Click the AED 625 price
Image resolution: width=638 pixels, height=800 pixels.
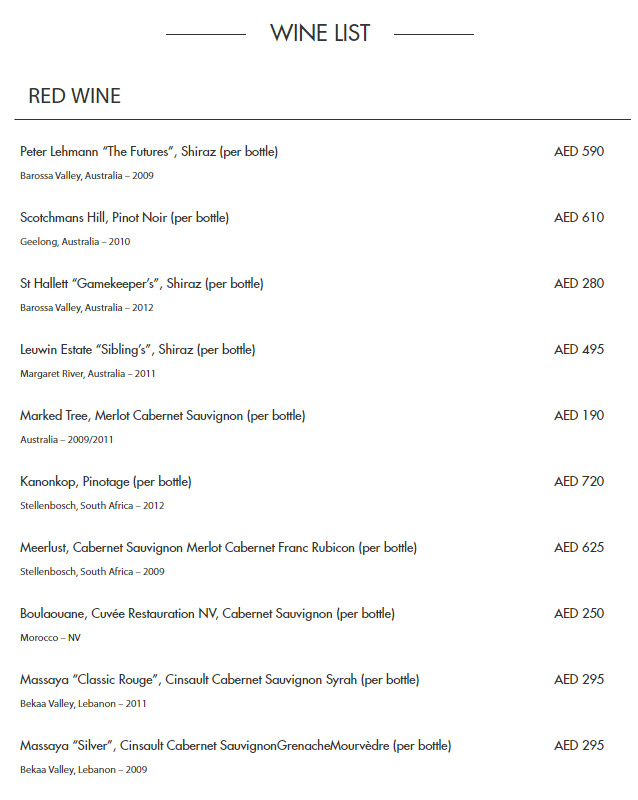[579, 548]
